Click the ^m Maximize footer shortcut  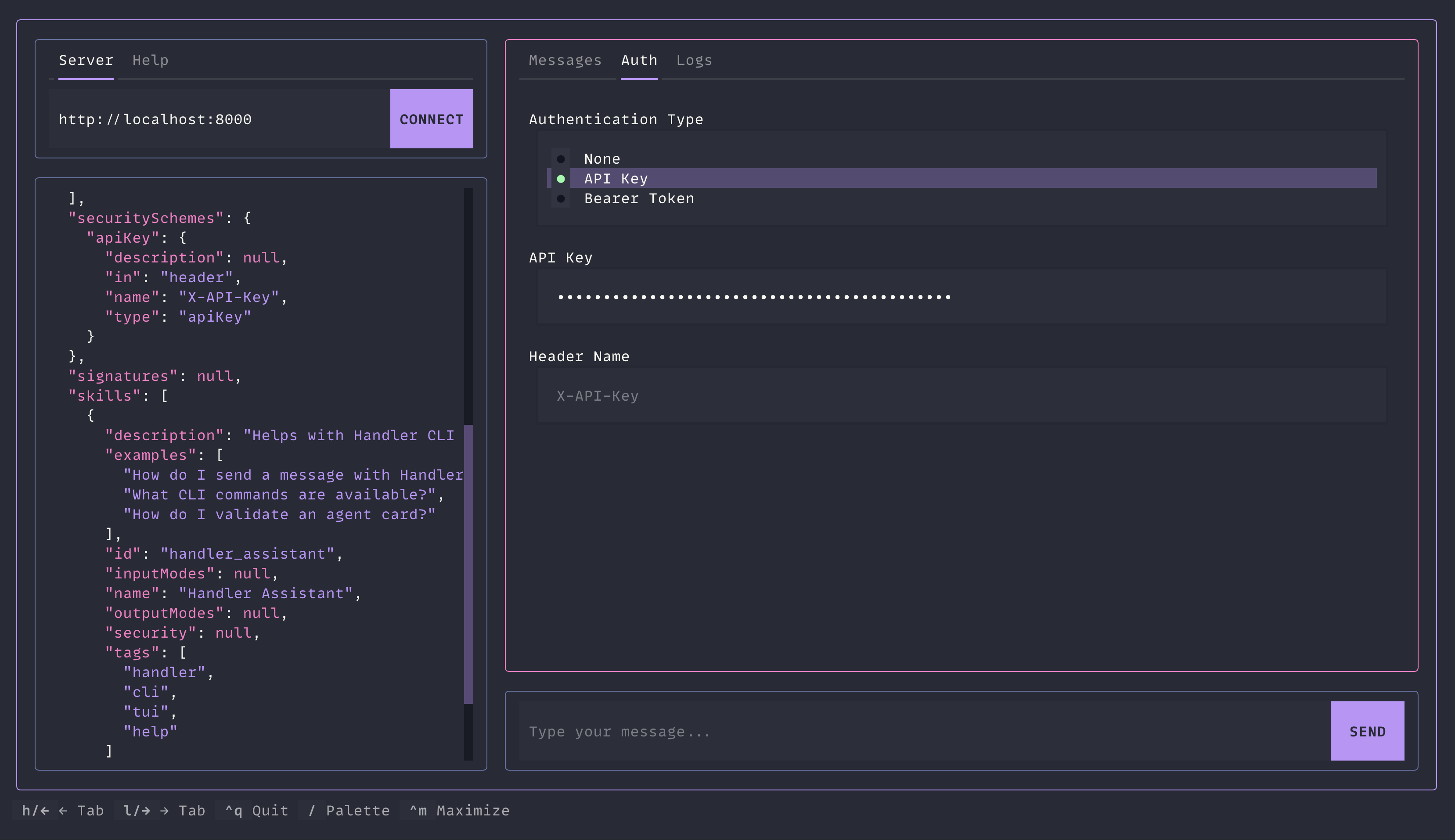(x=459, y=811)
